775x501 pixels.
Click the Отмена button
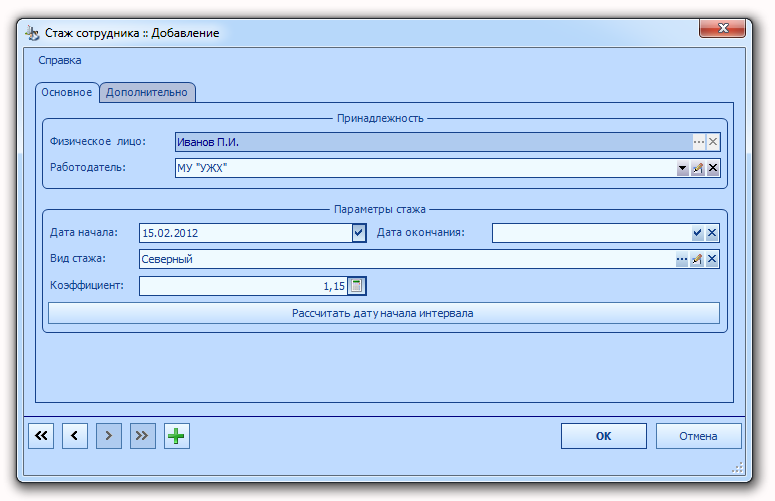pyautogui.click(x=698, y=436)
